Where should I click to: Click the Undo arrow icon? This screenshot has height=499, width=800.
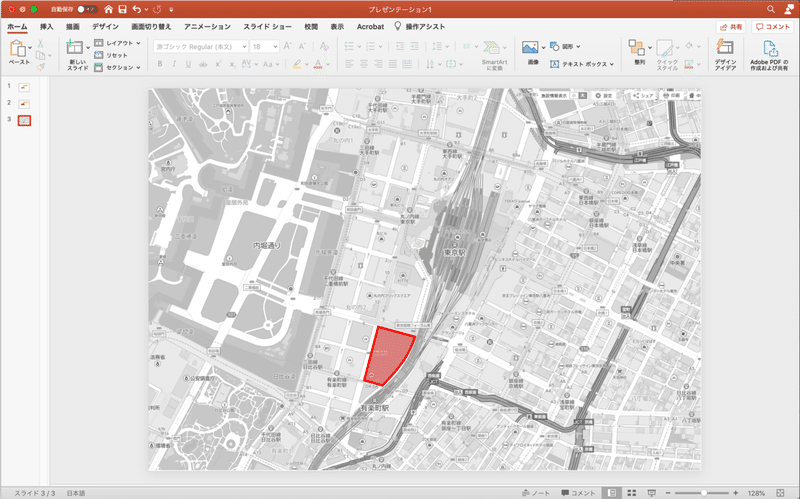(136, 9)
